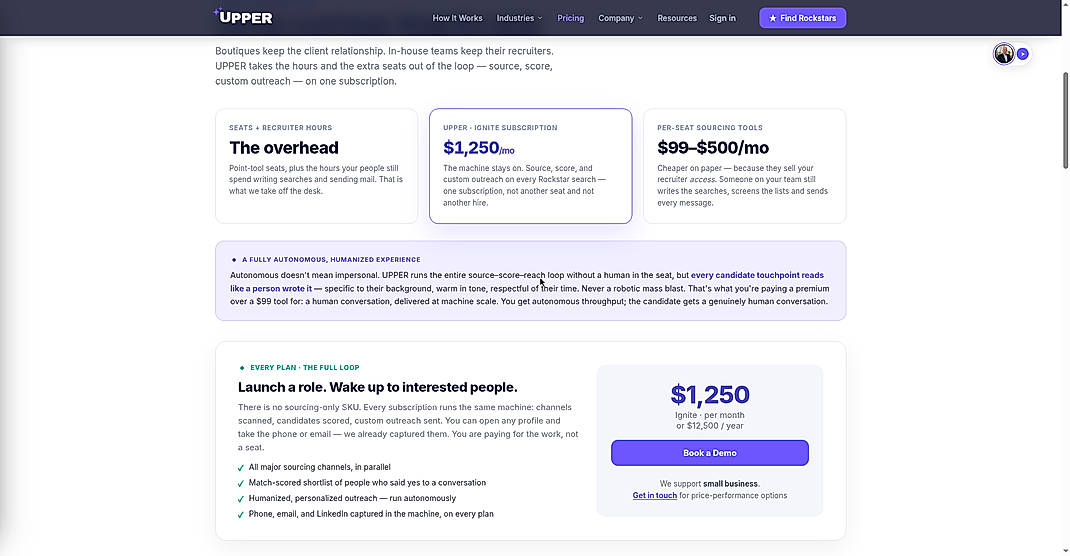Image resolution: width=1070 pixels, height=556 pixels.
Task: Click the UPPER logo in header
Action: pos(243,16)
